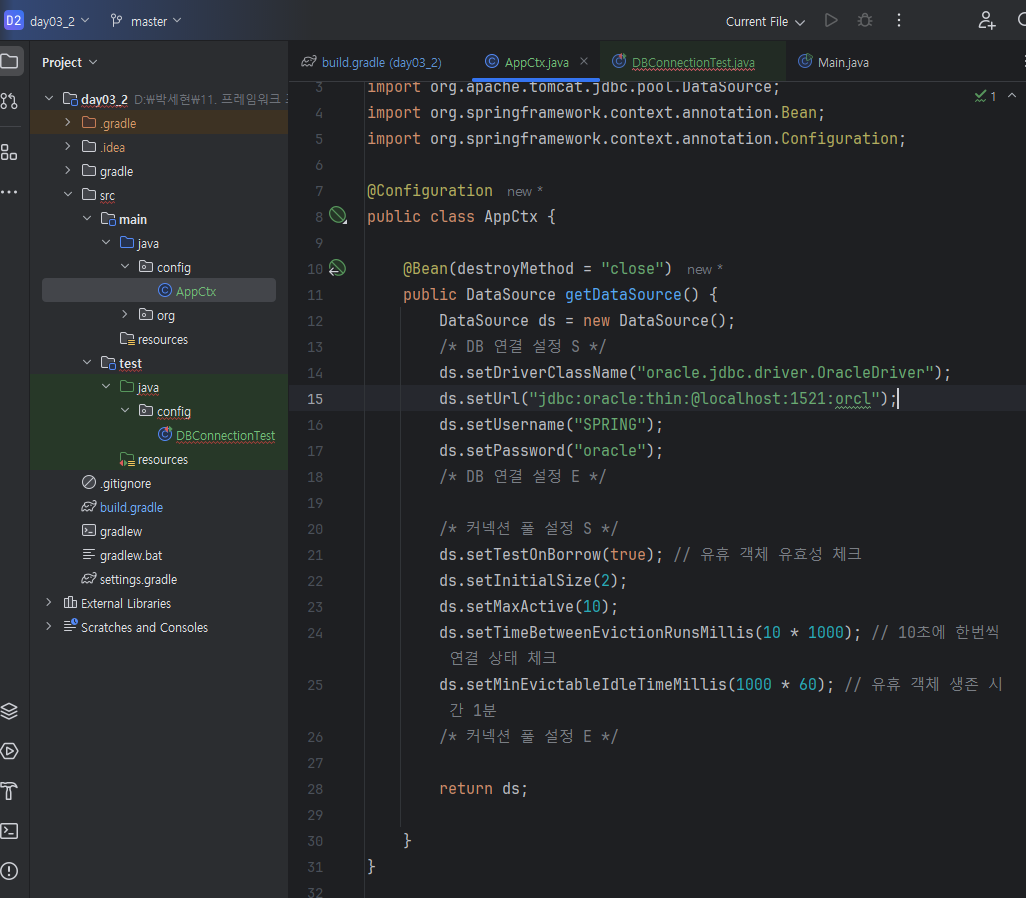Image resolution: width=1026 pixels, height=898 pixels.
Task: Click the Code With Me add-user icon
Action: pos(986,21)
